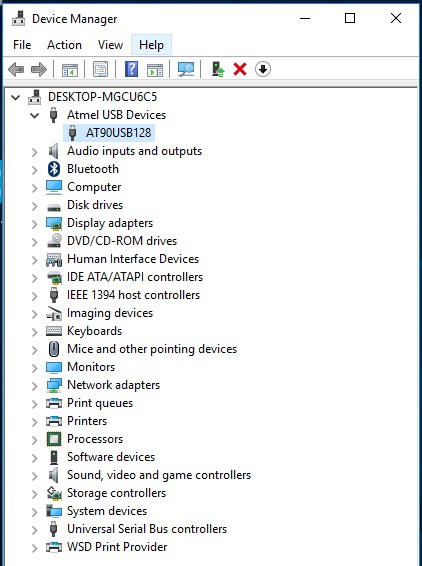
Task: Click the Display adapters icon
Action: pos(54,223)
